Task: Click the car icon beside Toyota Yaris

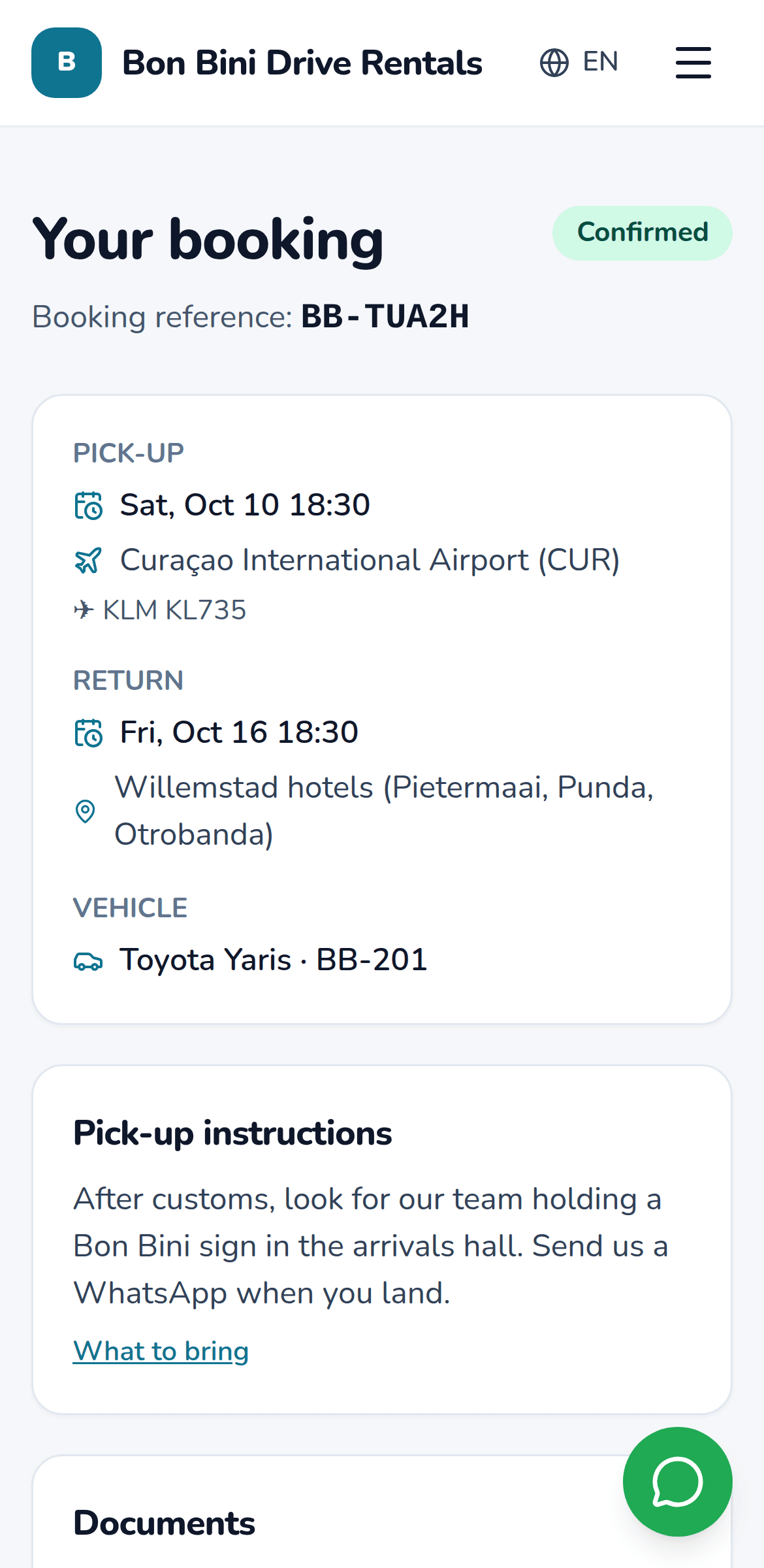Action: click(88, 961)
